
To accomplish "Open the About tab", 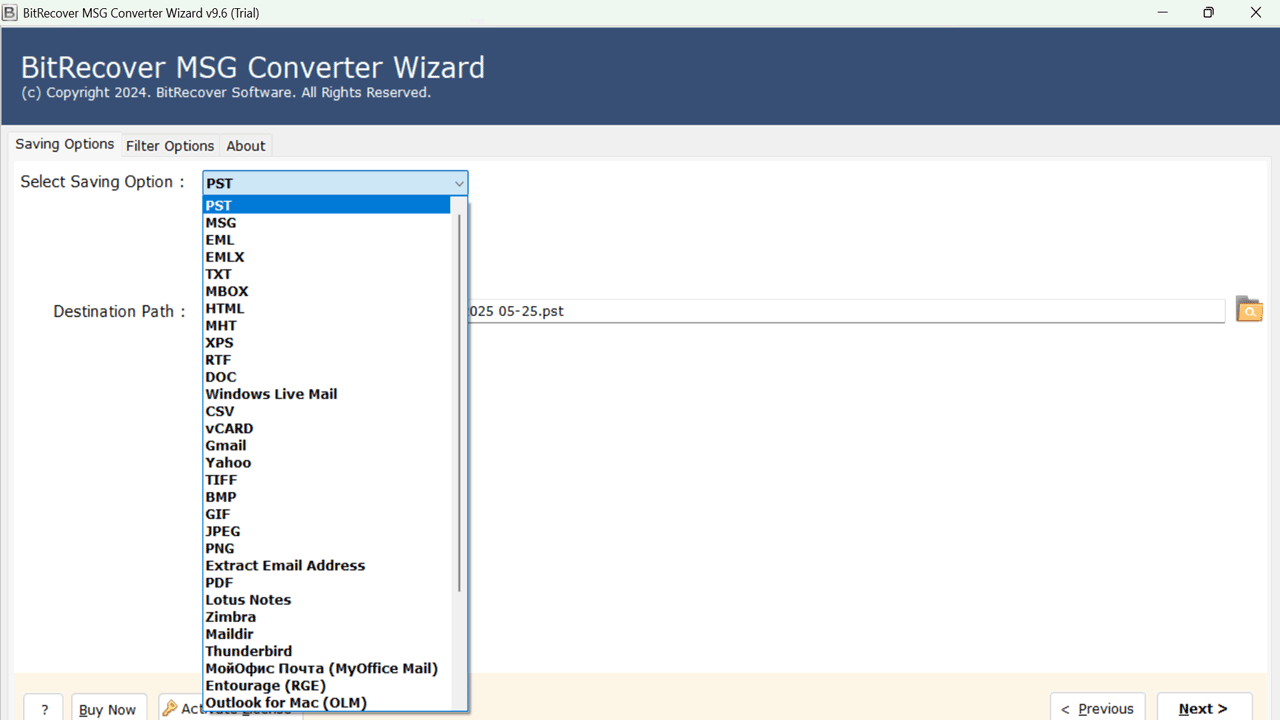I will coord(246,146).
